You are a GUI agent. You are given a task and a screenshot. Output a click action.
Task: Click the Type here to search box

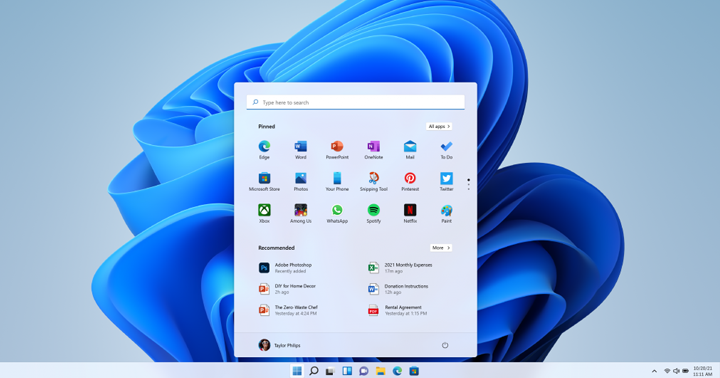pos(355,102)
